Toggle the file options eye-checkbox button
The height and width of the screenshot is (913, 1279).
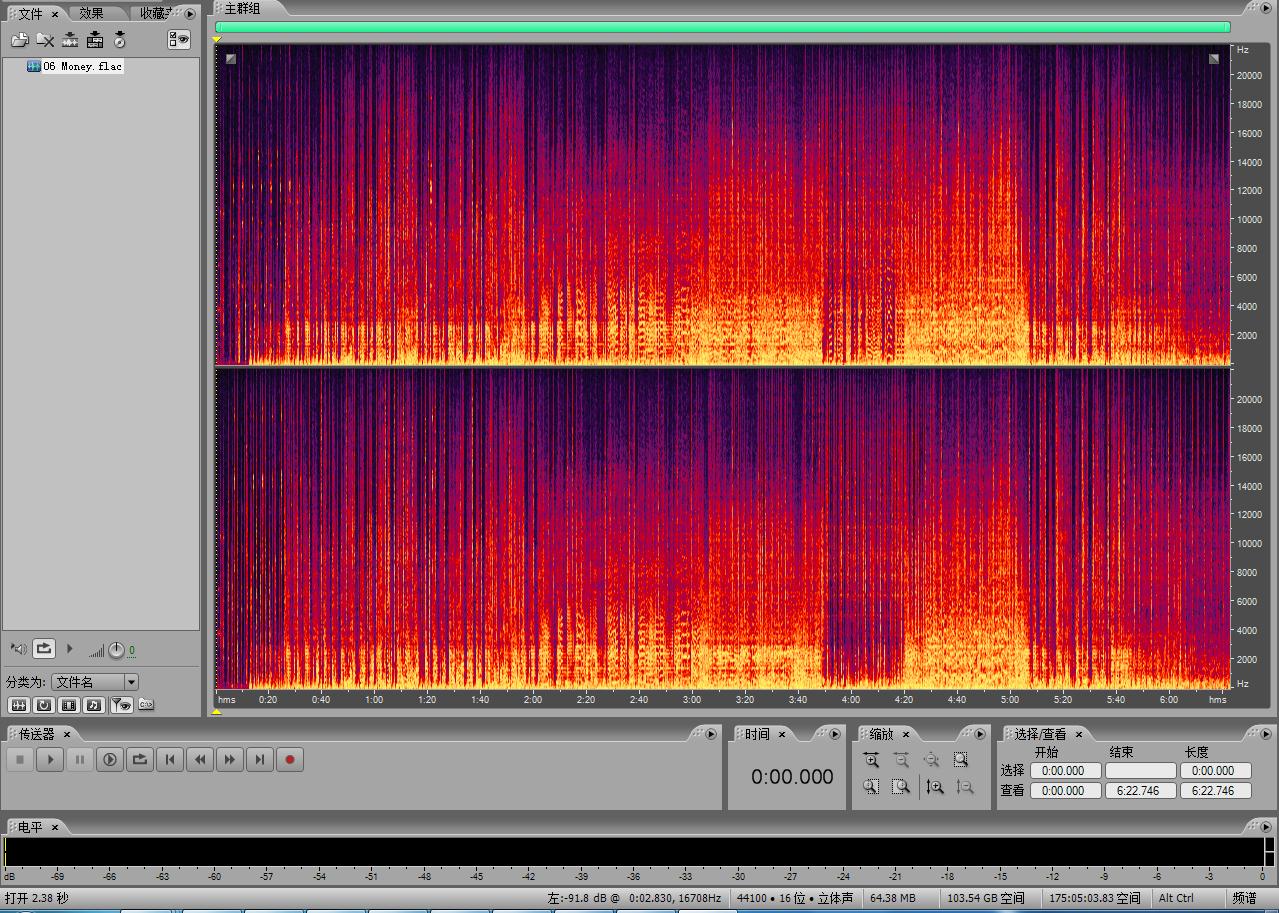pos(179,39)
